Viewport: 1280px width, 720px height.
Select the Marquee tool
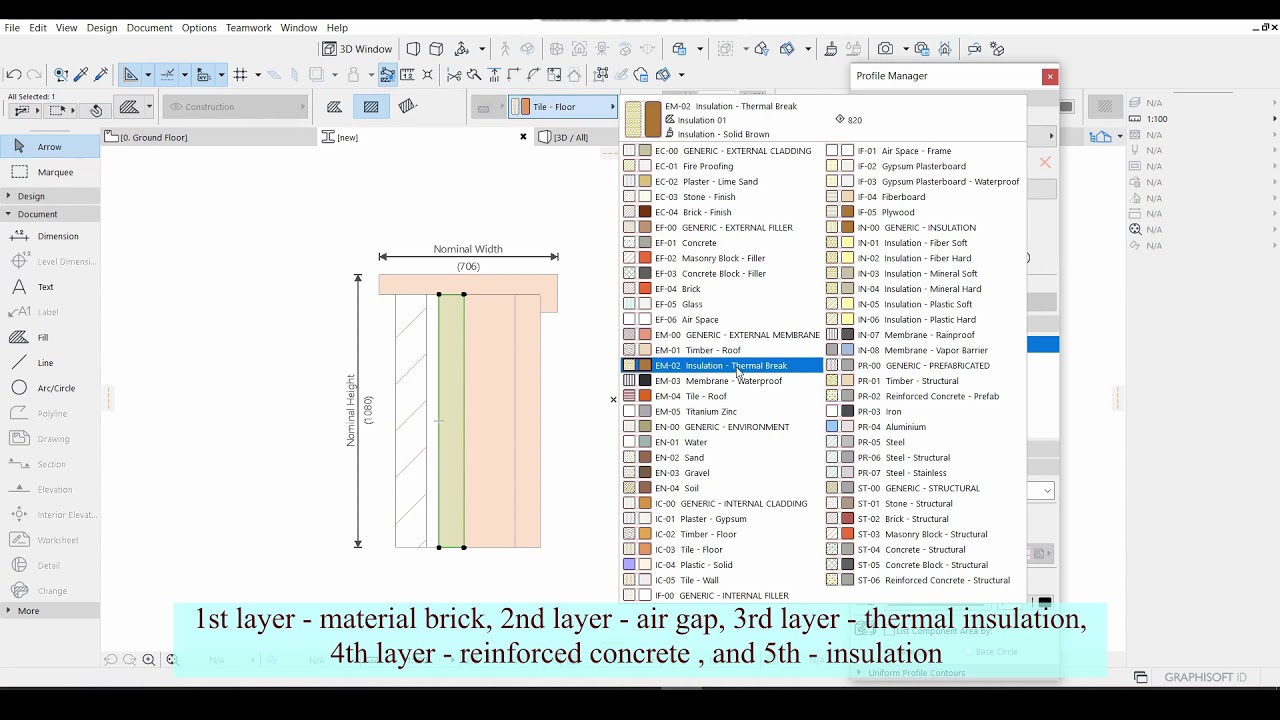point(50,172)
